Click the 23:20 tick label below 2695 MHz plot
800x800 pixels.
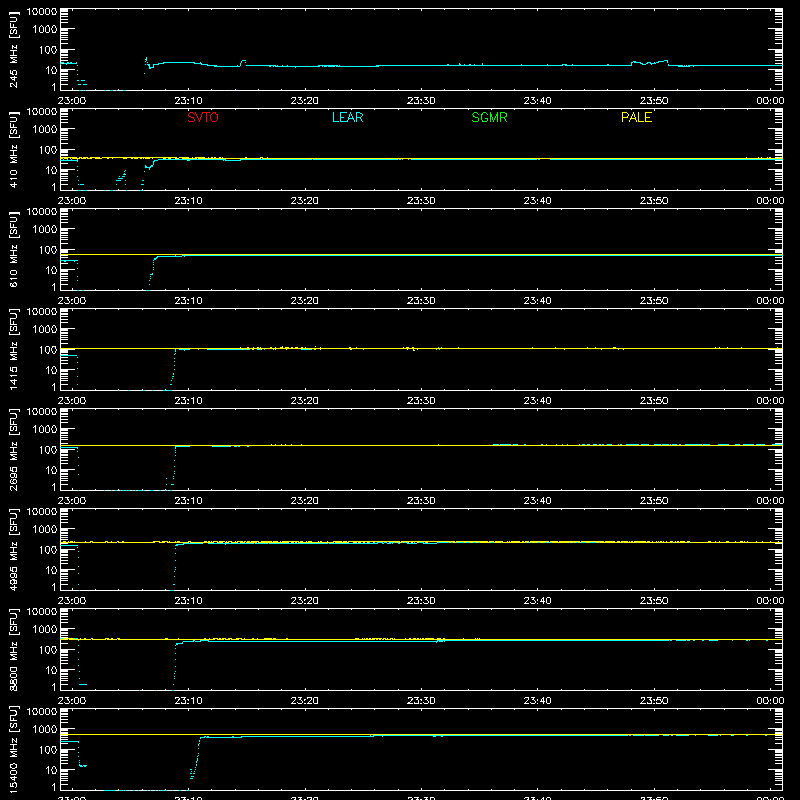click(305, 501)
